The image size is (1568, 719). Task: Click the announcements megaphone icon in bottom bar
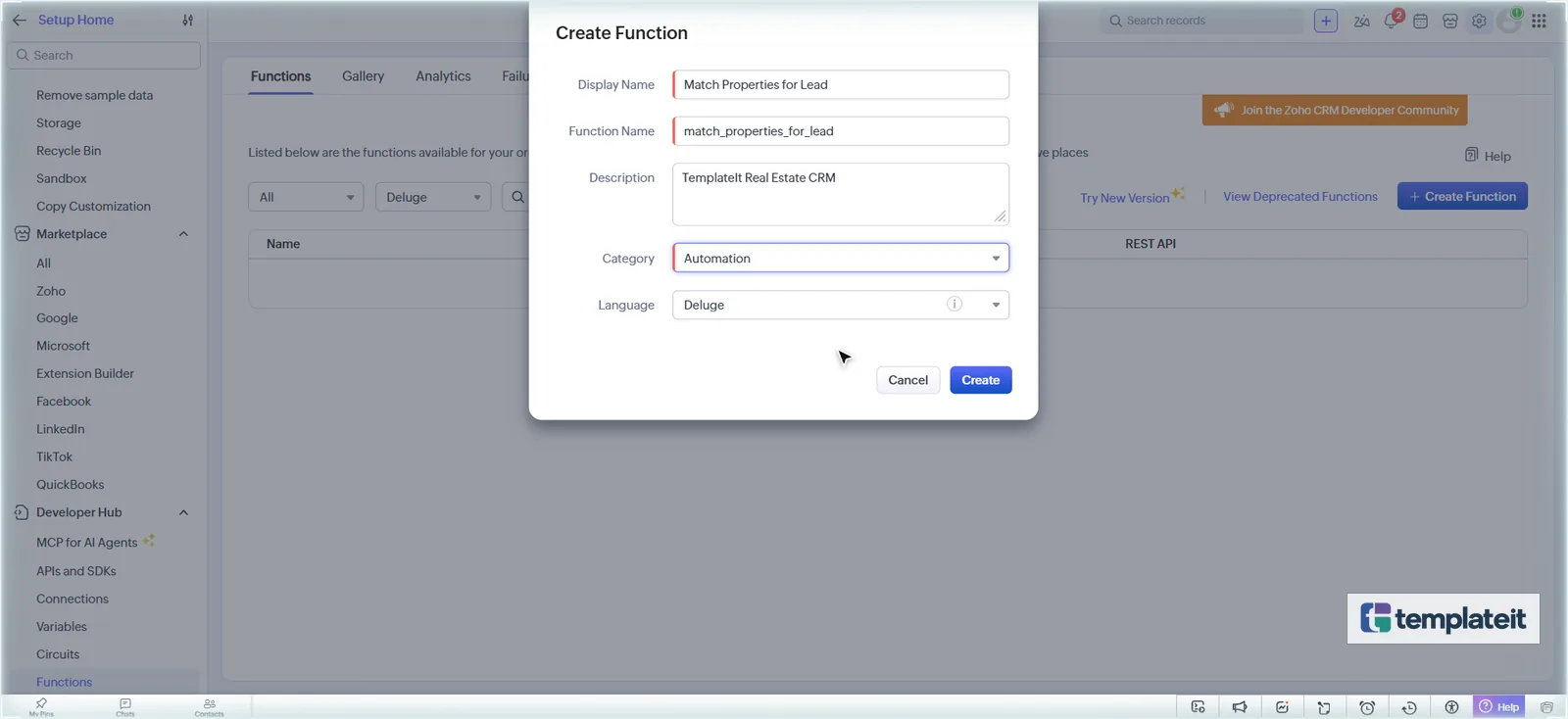(x=1240, y=707)
